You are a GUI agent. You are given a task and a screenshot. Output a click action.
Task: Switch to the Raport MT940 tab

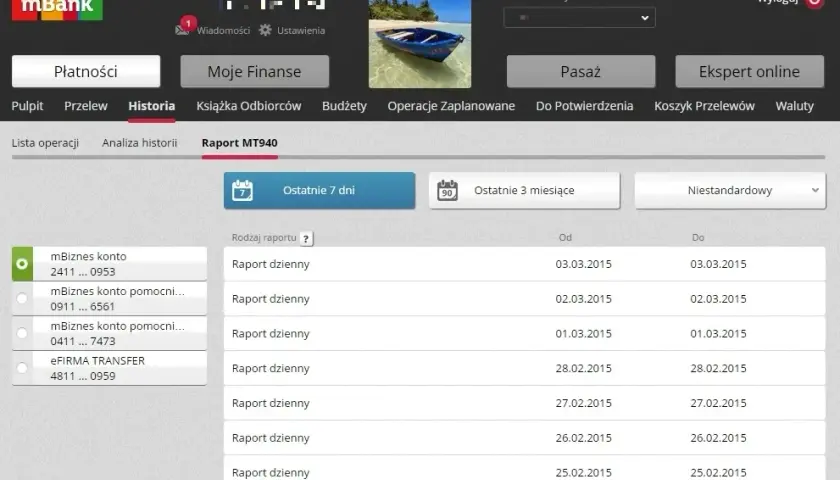point(239,143)
